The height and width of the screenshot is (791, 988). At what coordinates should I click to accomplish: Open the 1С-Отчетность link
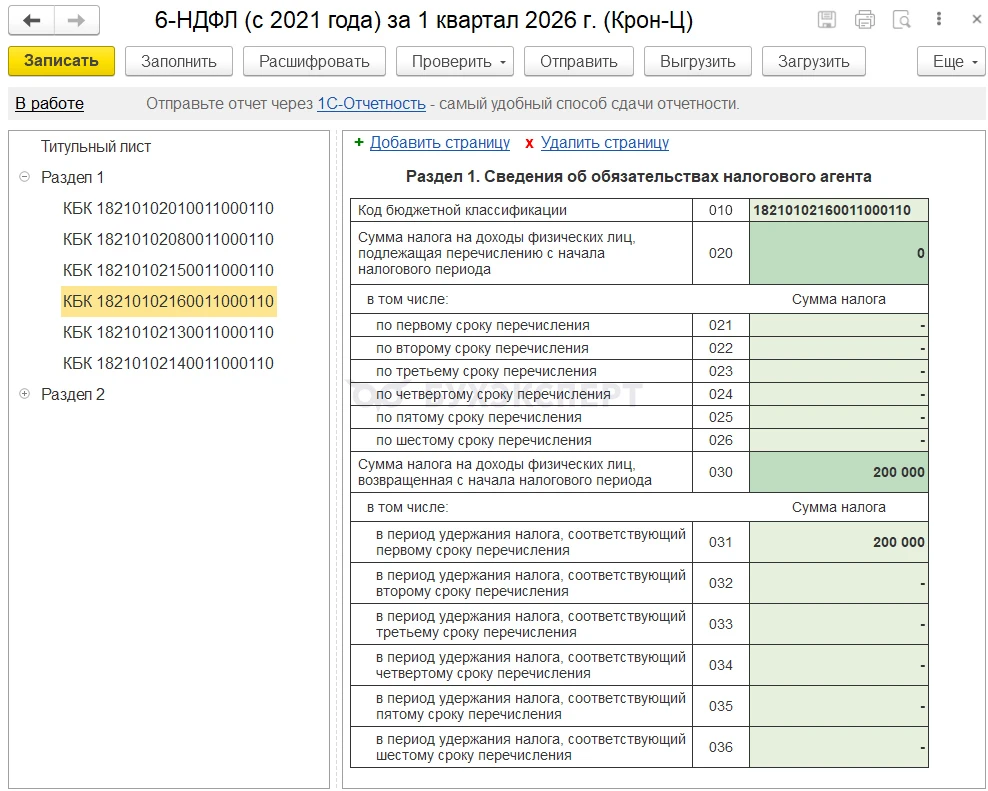(x=371, y=103)
